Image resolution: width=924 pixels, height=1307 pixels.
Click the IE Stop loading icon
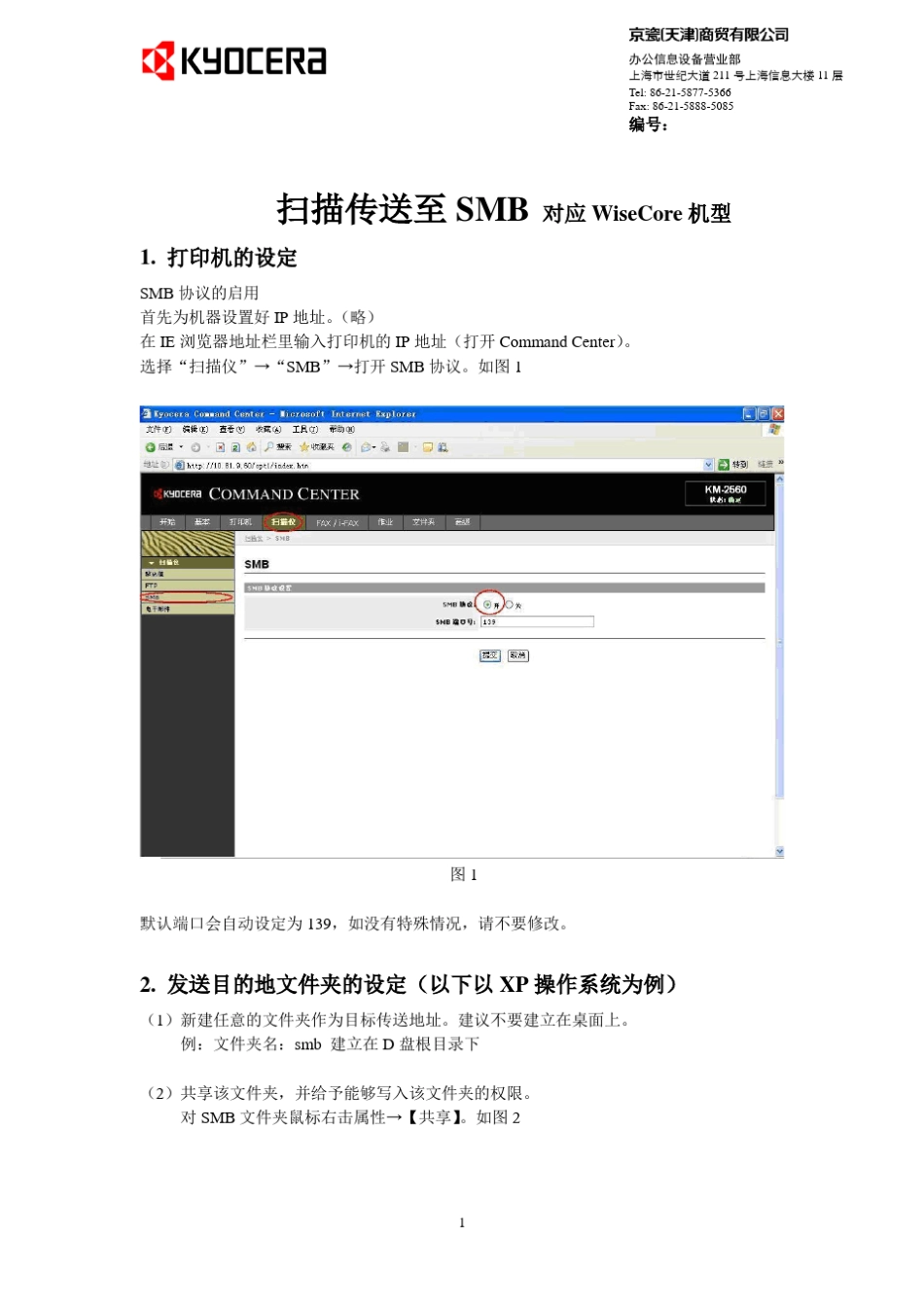221,447
